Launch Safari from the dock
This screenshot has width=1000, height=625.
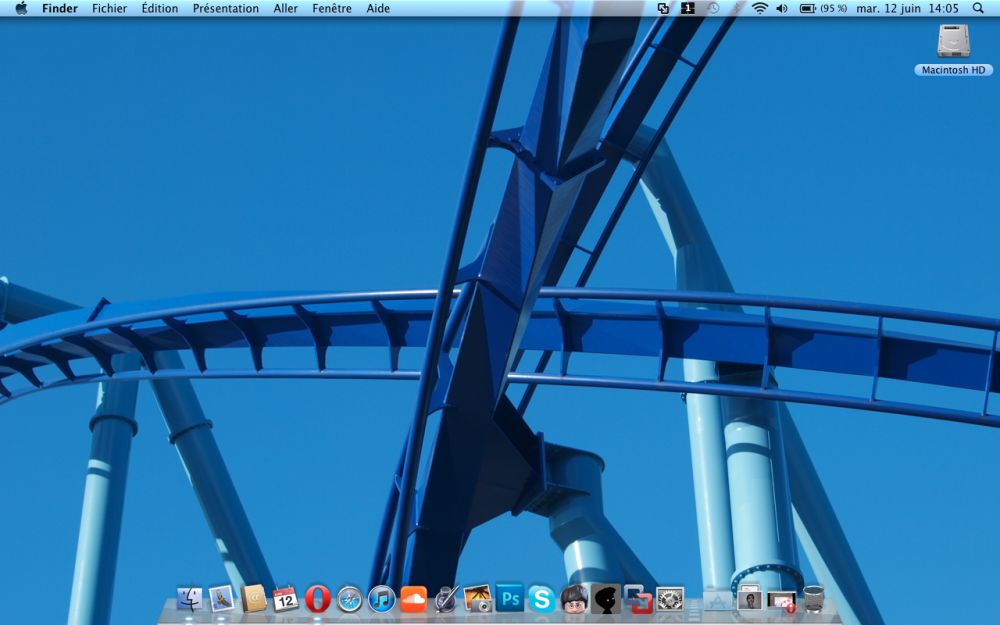click(349, 599)
